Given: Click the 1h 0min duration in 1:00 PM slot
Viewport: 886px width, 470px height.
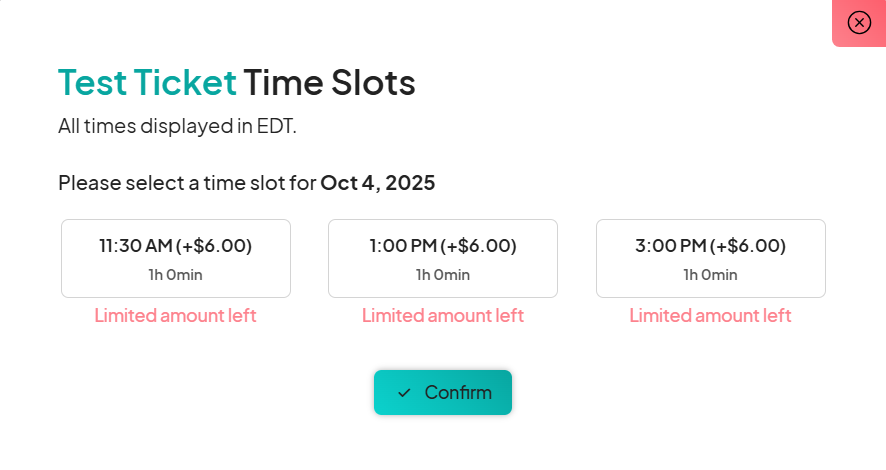Looking at the screenshot, I should 443,275.
